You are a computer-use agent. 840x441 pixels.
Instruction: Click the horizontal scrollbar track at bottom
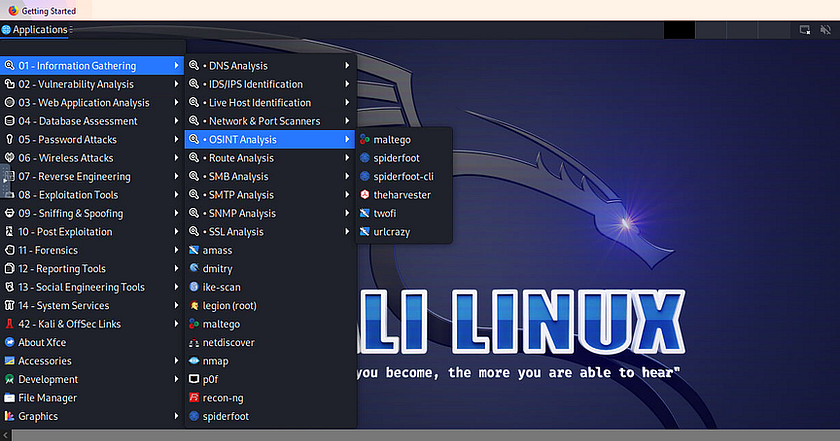coord(426,435)
